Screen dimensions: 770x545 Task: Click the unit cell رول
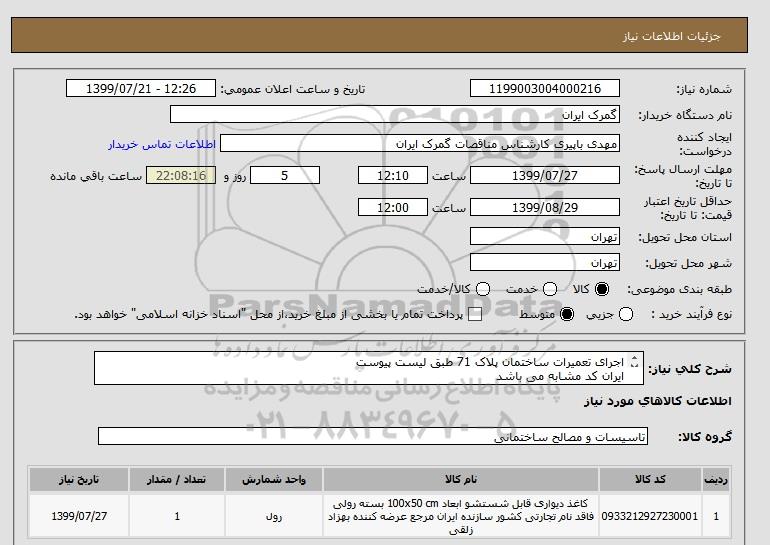(274, 516)
